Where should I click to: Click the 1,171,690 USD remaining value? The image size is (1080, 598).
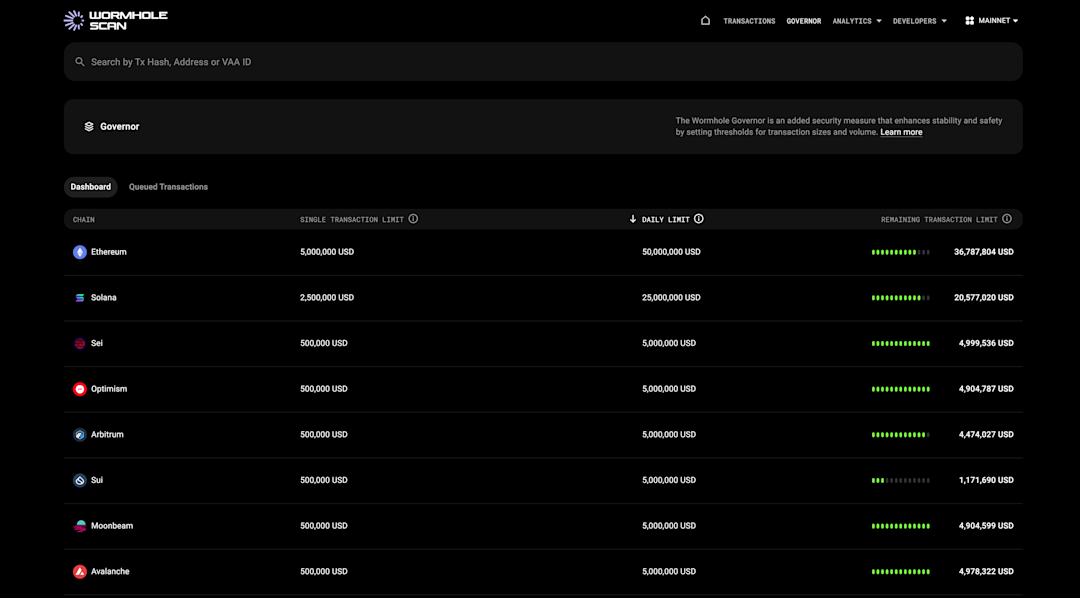[986, 480]
